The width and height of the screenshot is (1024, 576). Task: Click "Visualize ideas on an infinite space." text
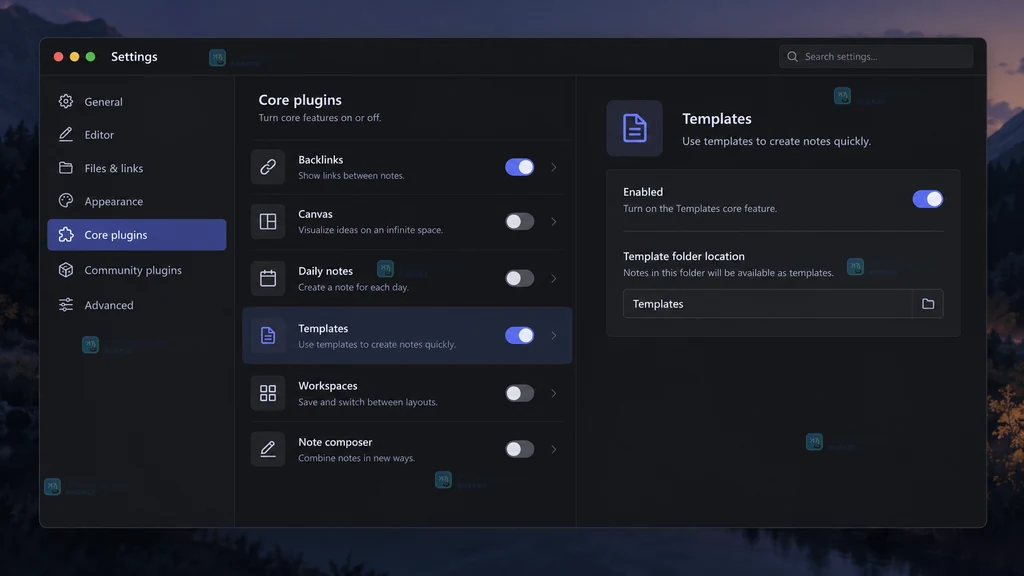pyautogui.click(x=370, y=230)
